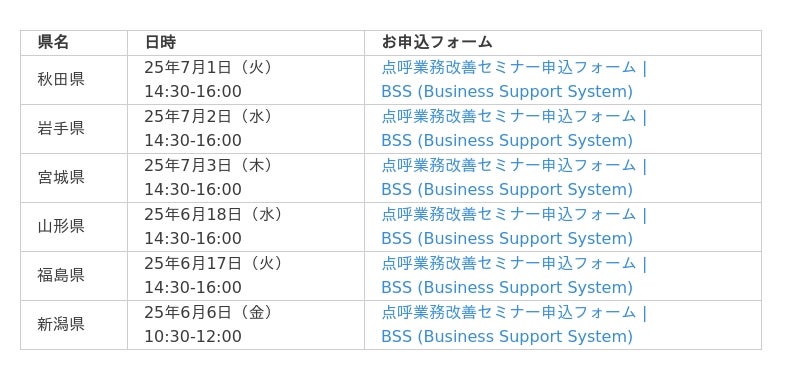Click the 25年6月18日（水） date text
The image size is (800, 380).
click(x=213, y=214)
